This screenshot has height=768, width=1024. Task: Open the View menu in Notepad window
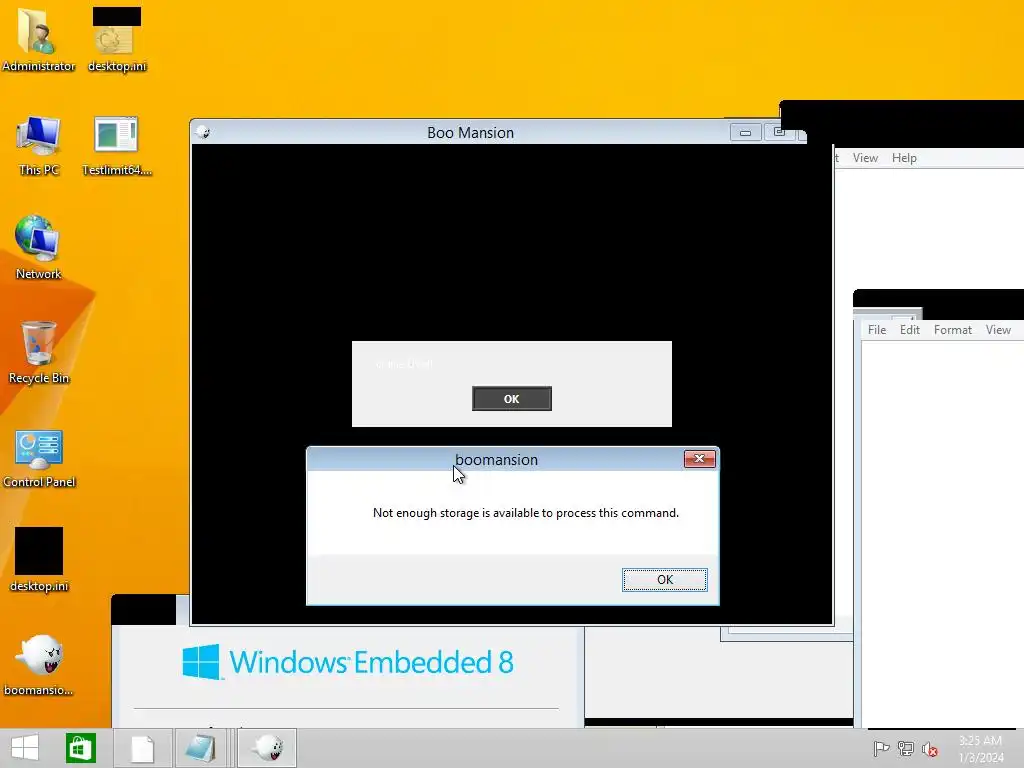click(x=999, y=330)
